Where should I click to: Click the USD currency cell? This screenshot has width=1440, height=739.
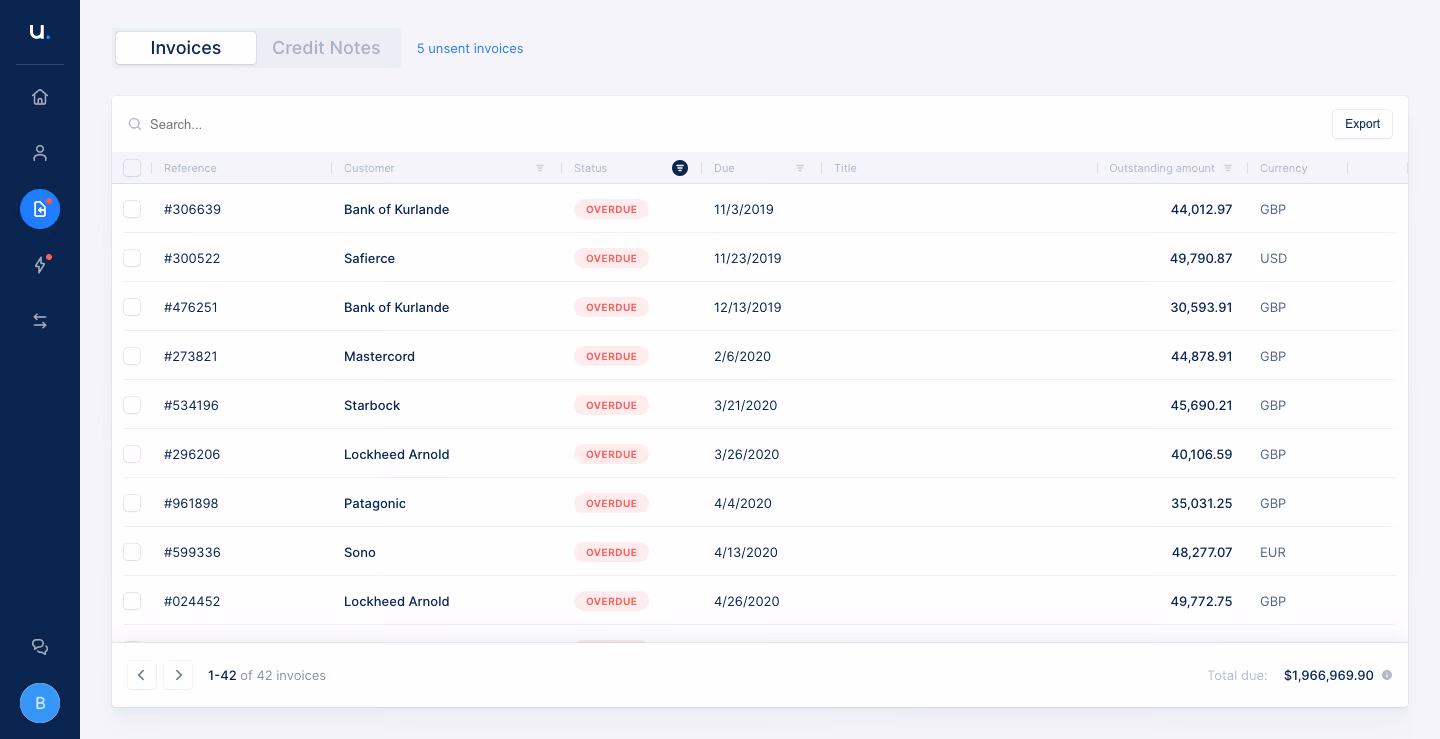pos(1274,258)
